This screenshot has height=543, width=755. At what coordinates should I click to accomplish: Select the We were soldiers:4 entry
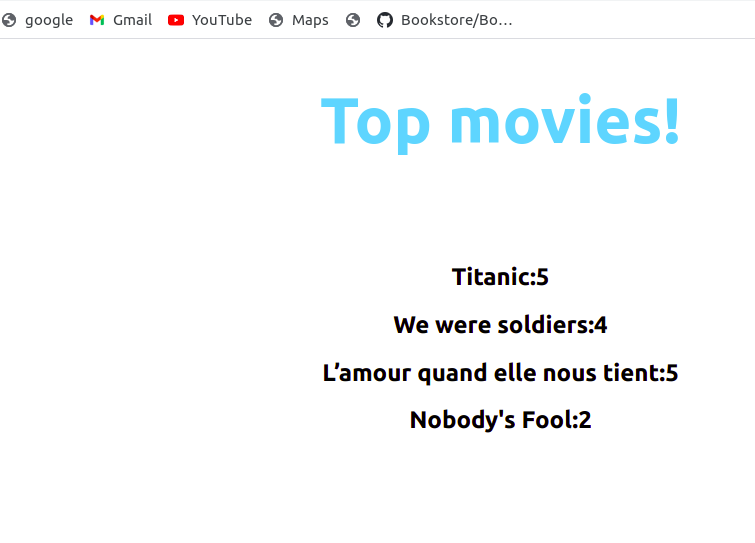click(x=500, y=325)
